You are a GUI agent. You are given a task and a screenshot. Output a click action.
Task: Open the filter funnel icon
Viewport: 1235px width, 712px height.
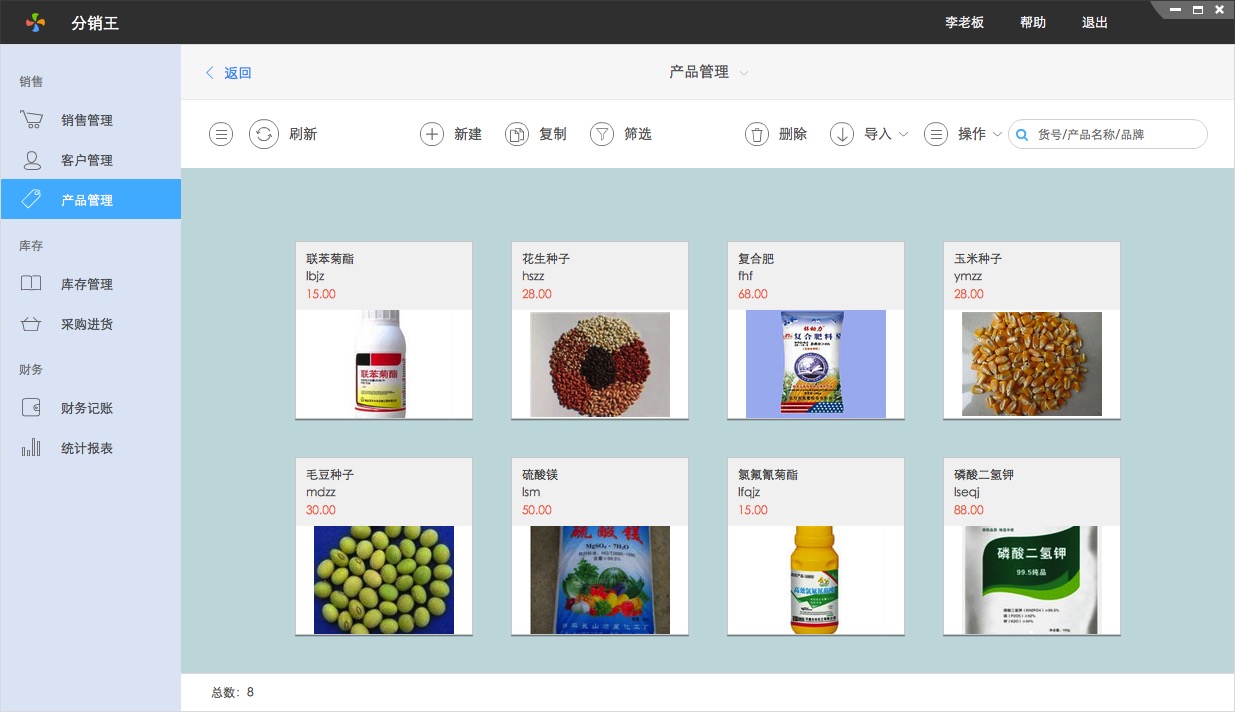[x=601, y=134]
